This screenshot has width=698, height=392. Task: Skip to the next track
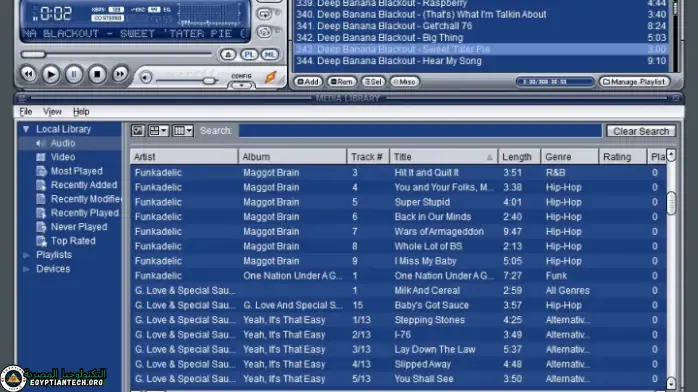point(120,74)
